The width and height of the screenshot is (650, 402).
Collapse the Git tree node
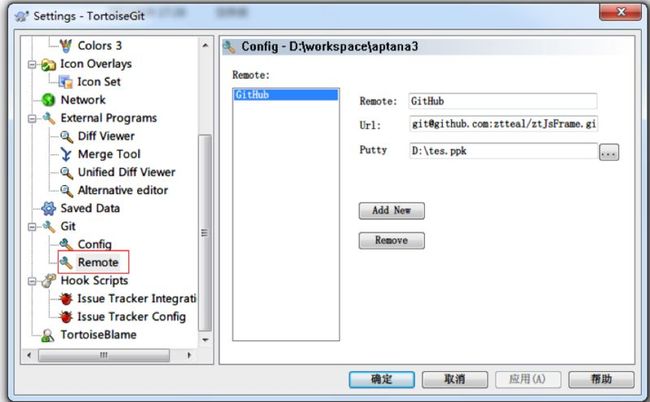[32, 227]
